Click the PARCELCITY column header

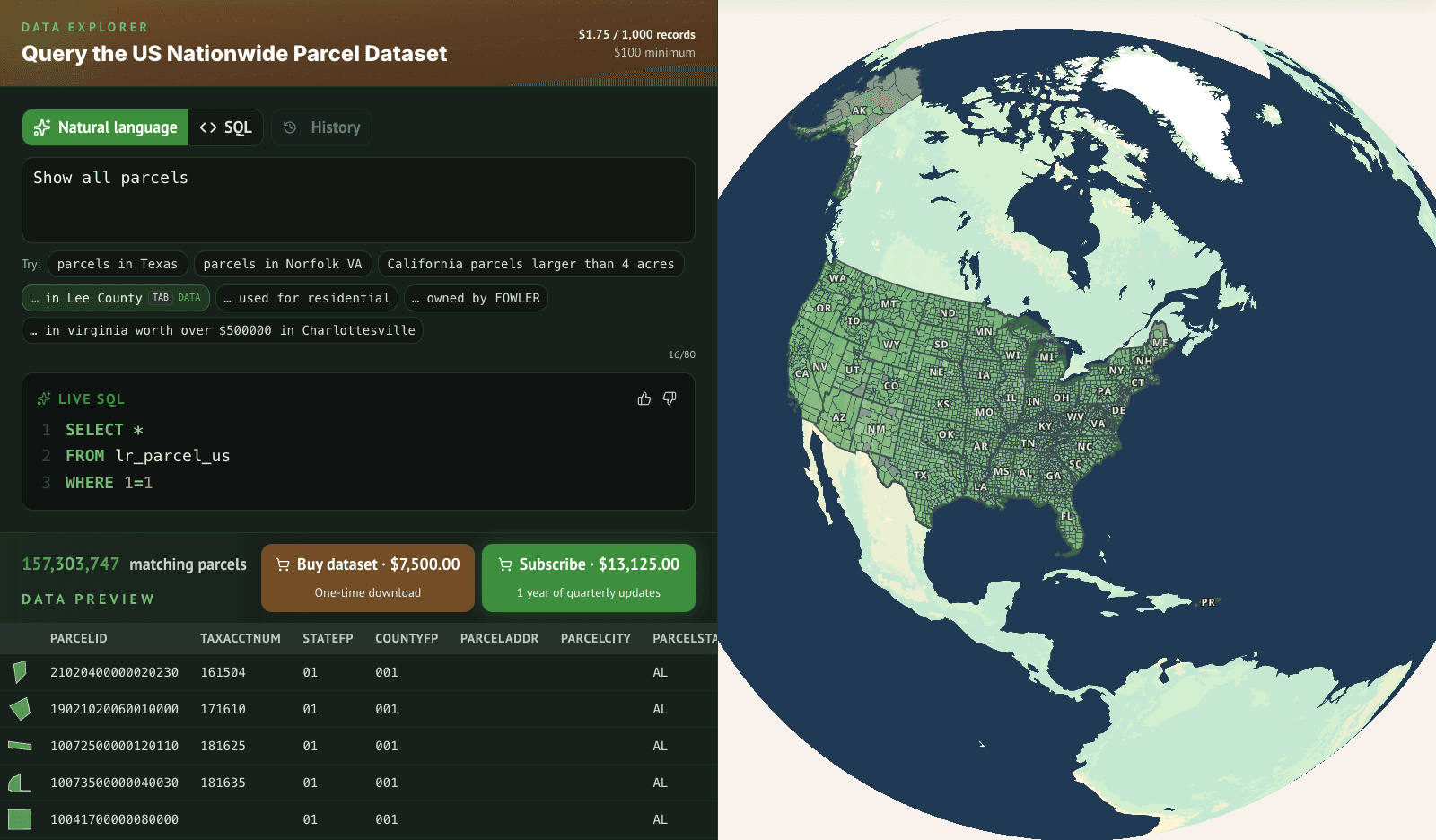click(596, 638)
